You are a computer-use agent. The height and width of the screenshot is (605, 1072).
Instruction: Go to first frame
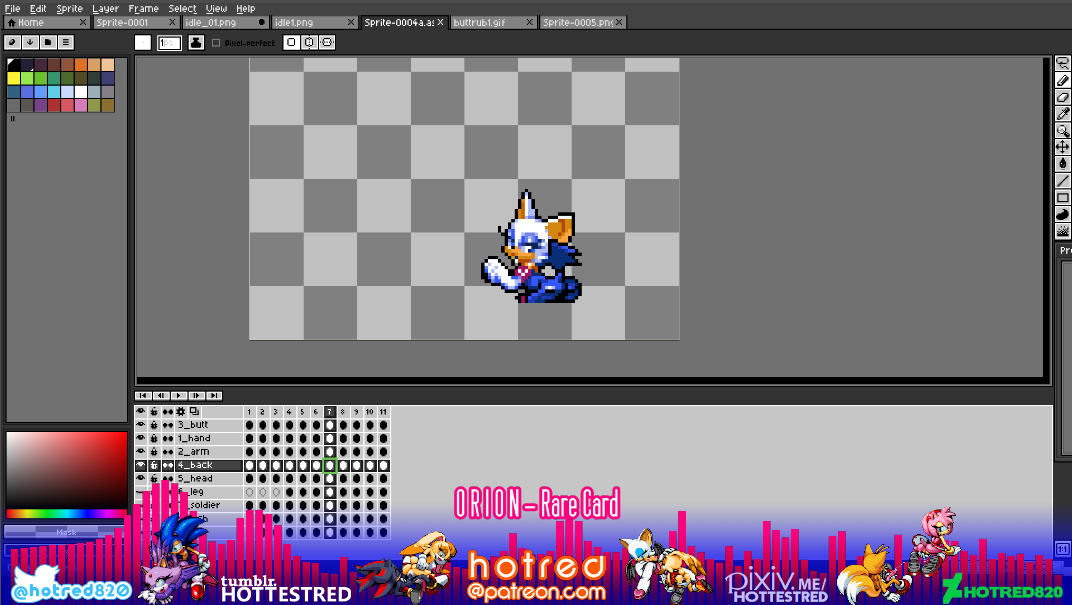[143, 396]
